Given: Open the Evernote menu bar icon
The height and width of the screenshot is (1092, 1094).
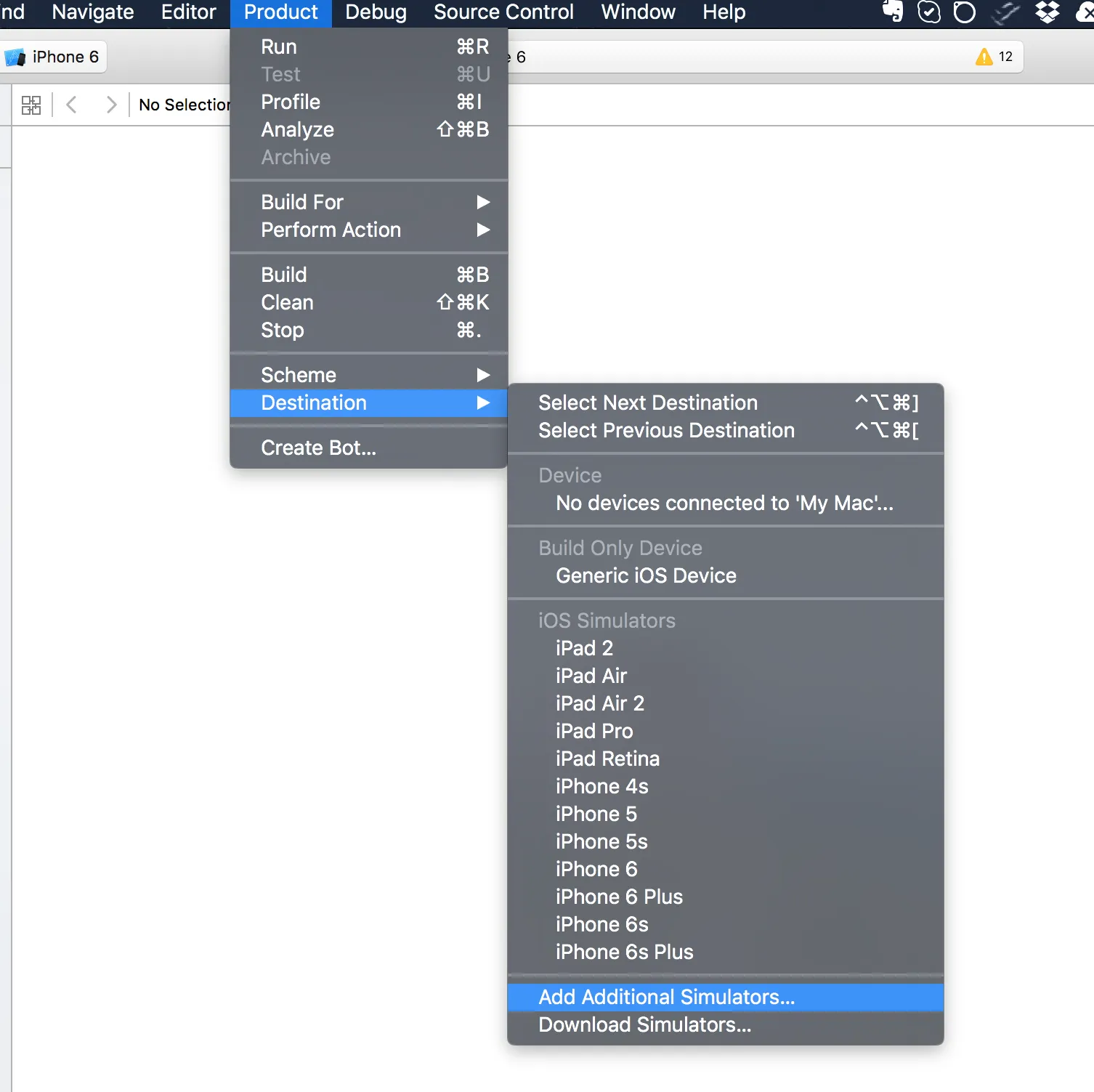Looking at the screenshot, I should click(x=893, y=12).
